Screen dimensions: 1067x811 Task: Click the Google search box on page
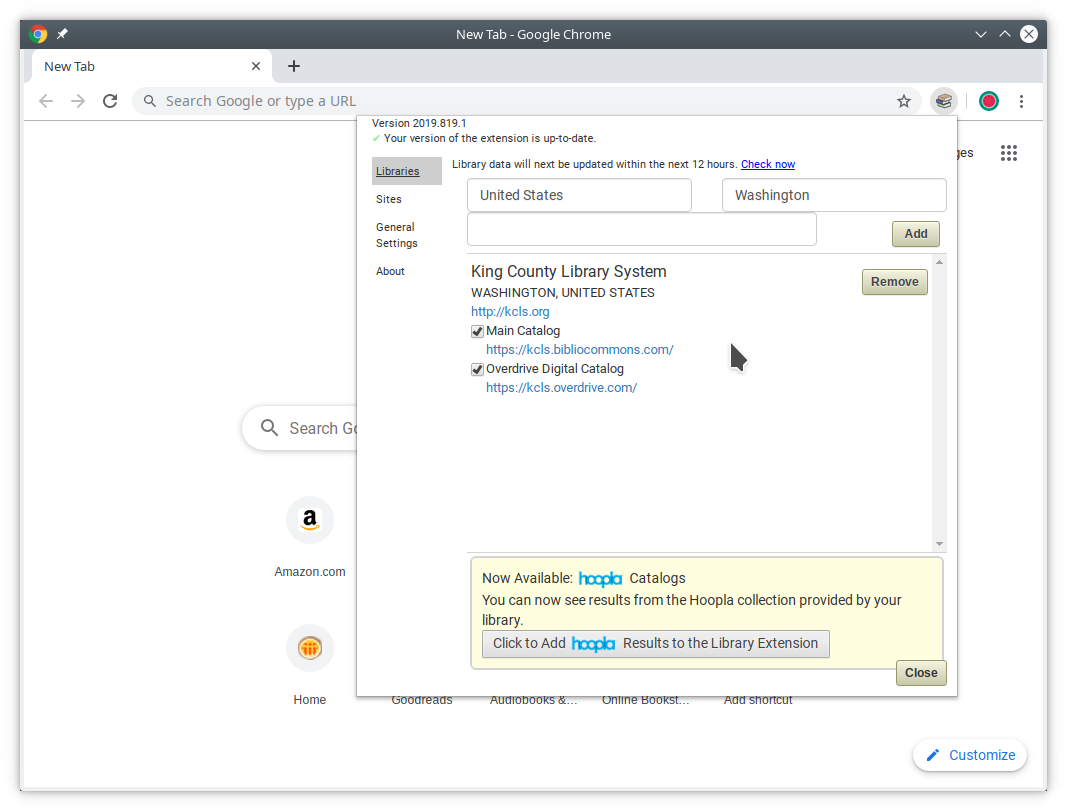tap(299, 428)
